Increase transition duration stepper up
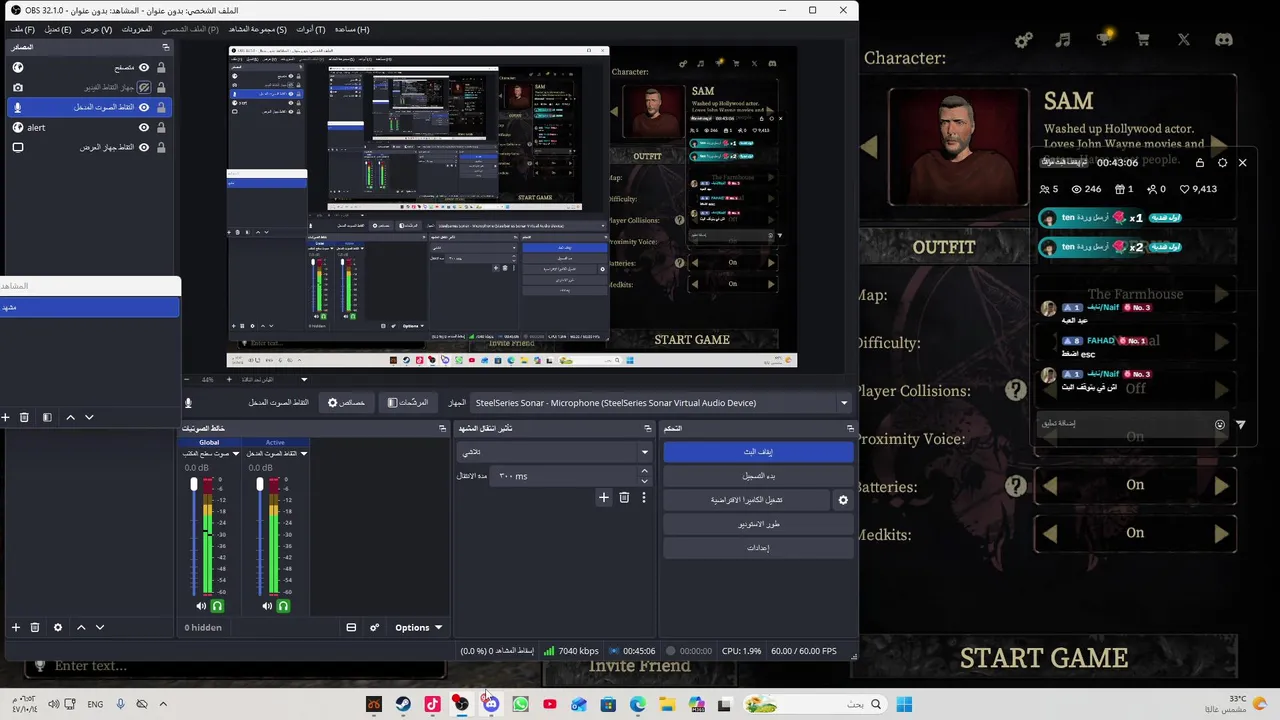The image size is (1280, 720). 645,471
